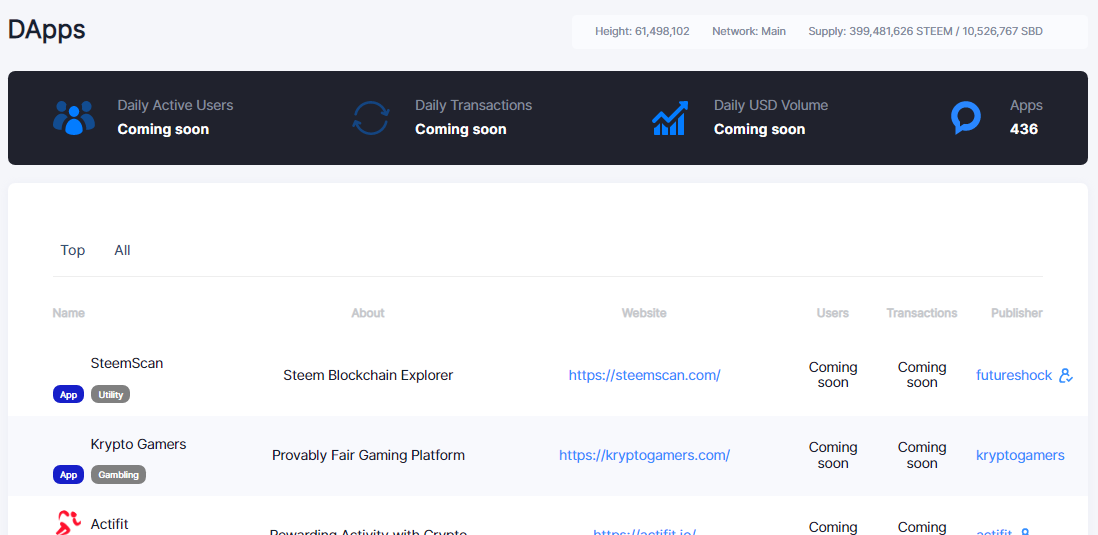Screen dimensions: 1098x535
Task: Click the Daily Transactions label
Action: pyautogui.click(x=473, y=105)
